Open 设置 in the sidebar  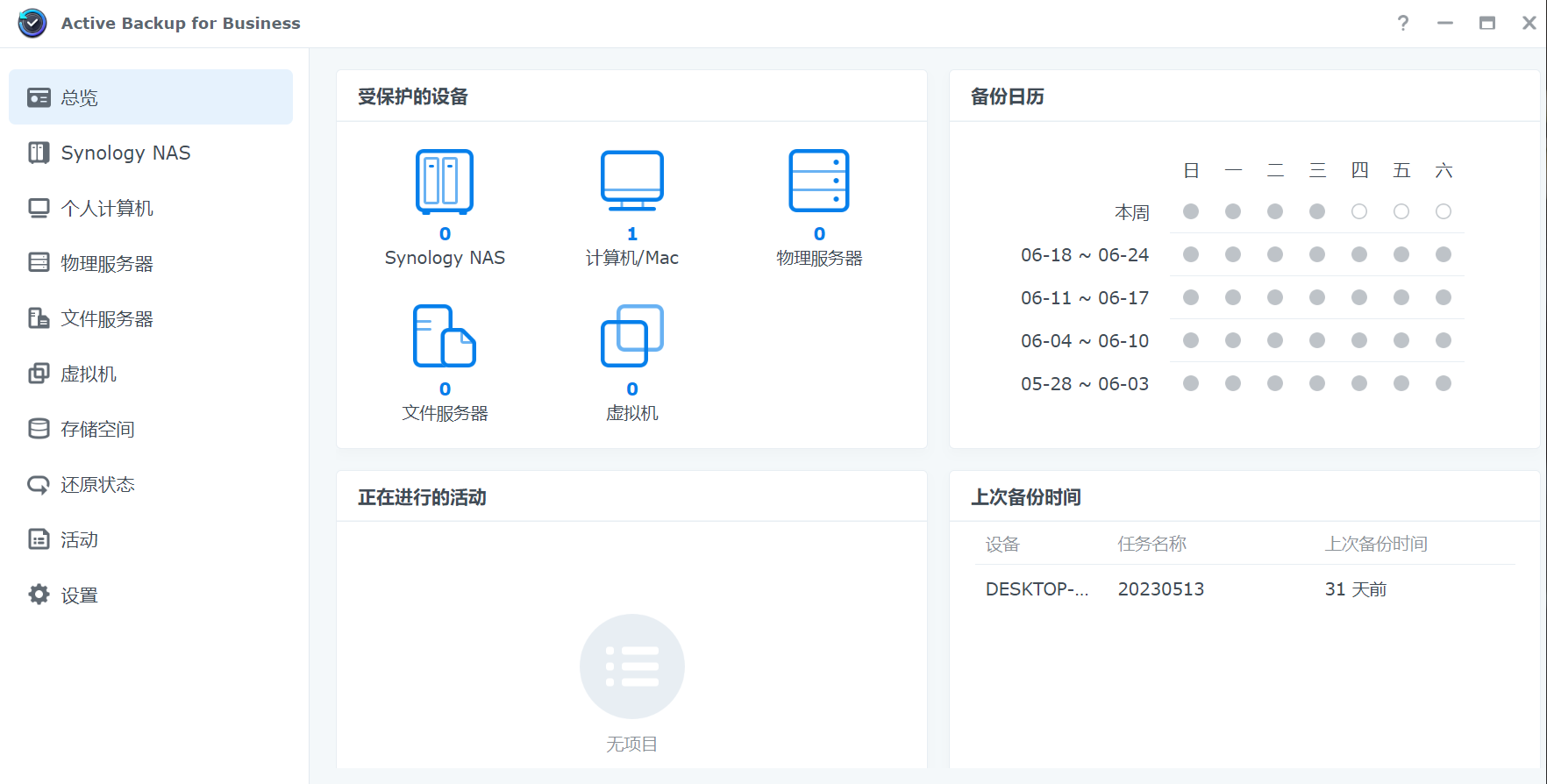(151, 595)
